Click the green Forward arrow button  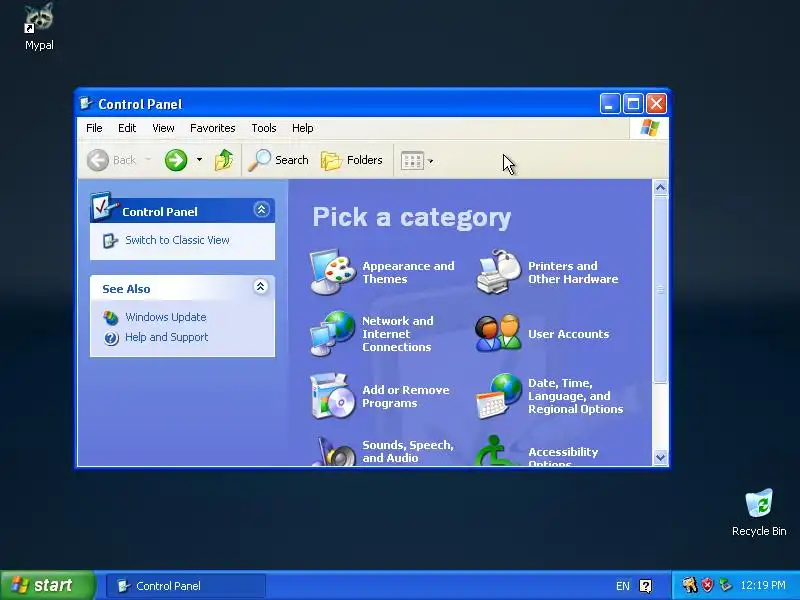176,160
